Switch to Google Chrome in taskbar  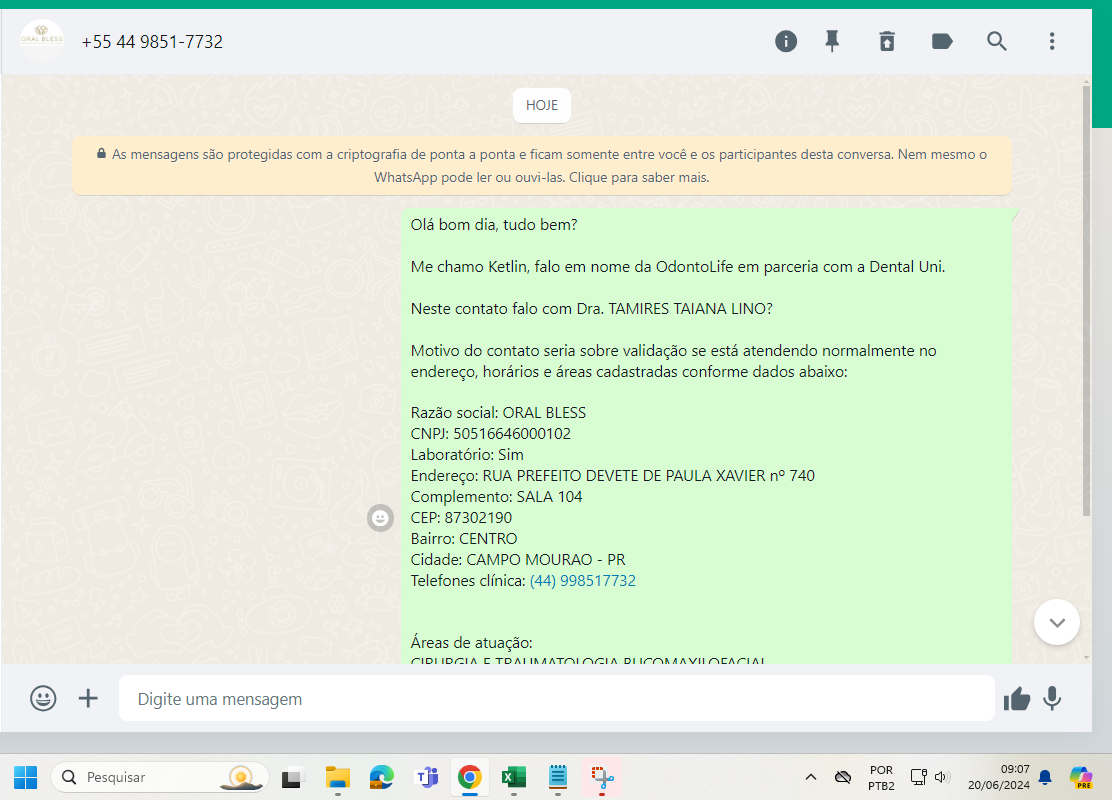click(x=469, y=777)
